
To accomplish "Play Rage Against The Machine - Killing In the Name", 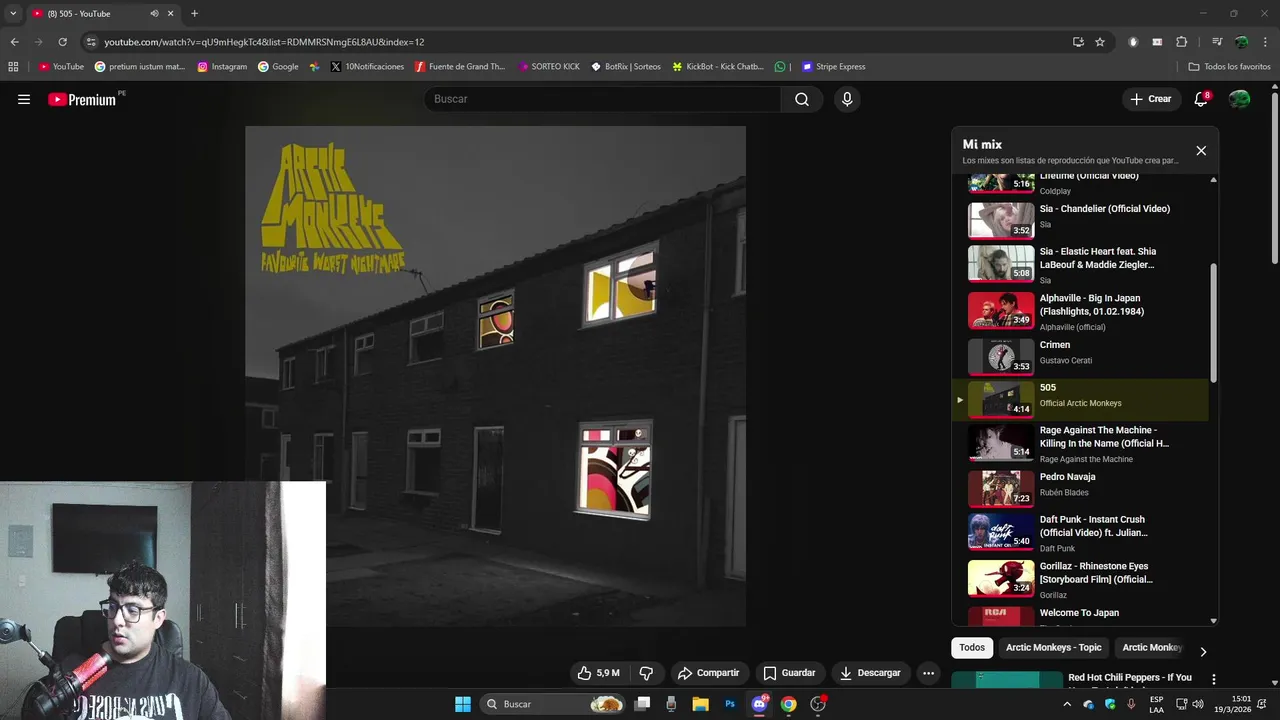I will coord(1081,443).
